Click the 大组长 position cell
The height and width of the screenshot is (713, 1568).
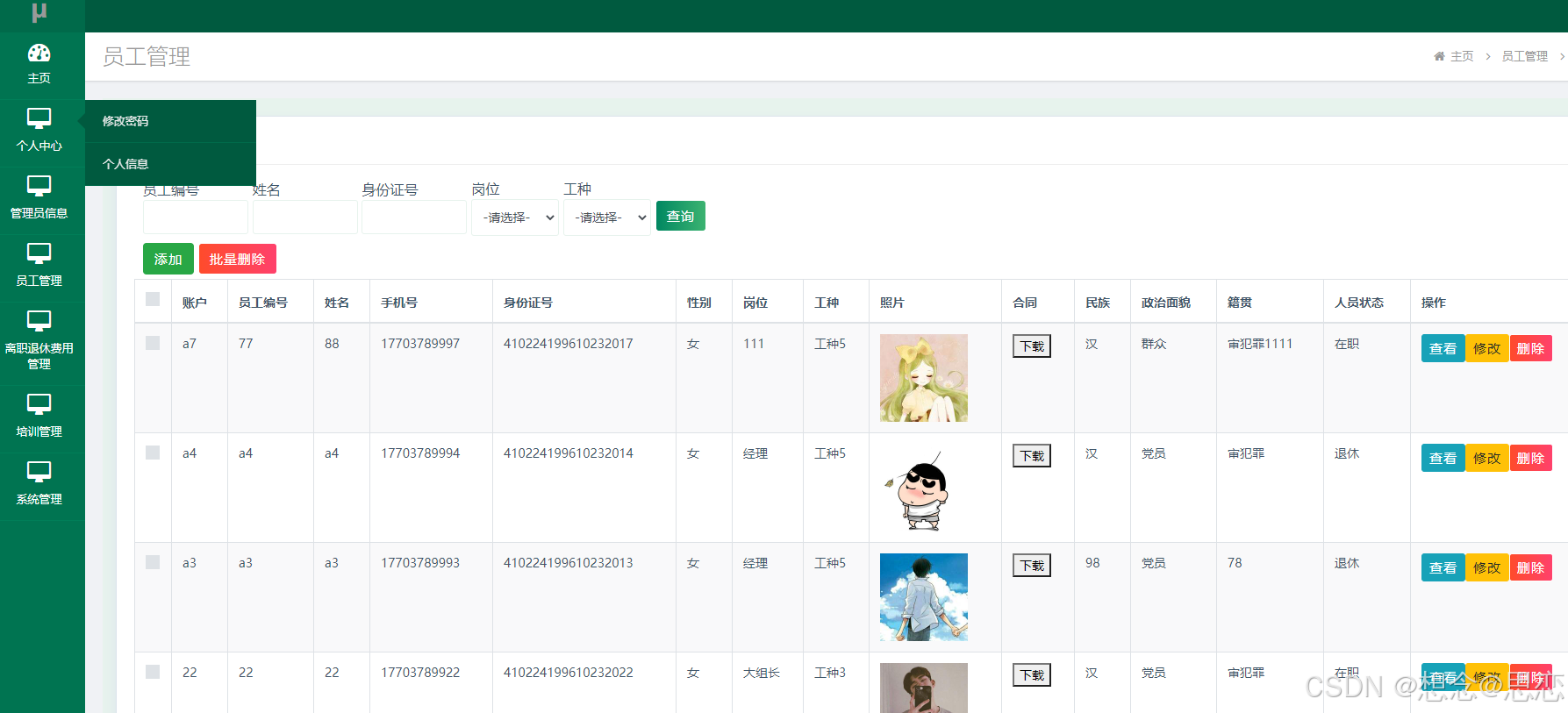(x=762, y=673)
